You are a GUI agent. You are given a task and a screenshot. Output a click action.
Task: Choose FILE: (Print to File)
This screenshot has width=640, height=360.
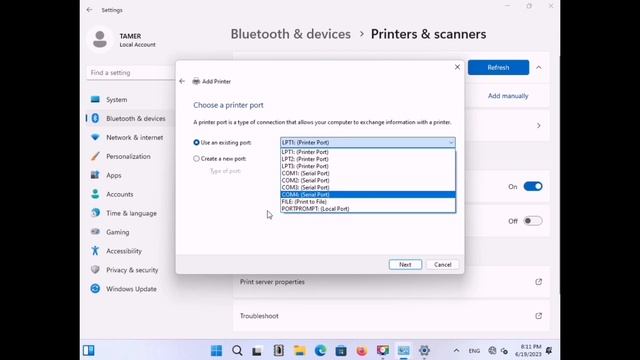(368, 202)
